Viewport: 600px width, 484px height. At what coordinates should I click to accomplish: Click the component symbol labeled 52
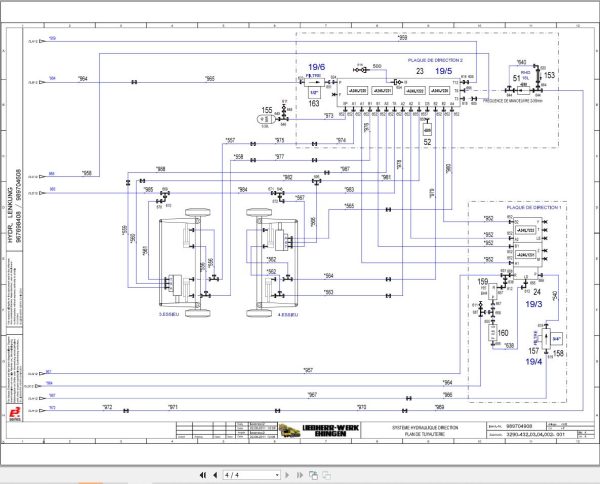coord(427,130)
